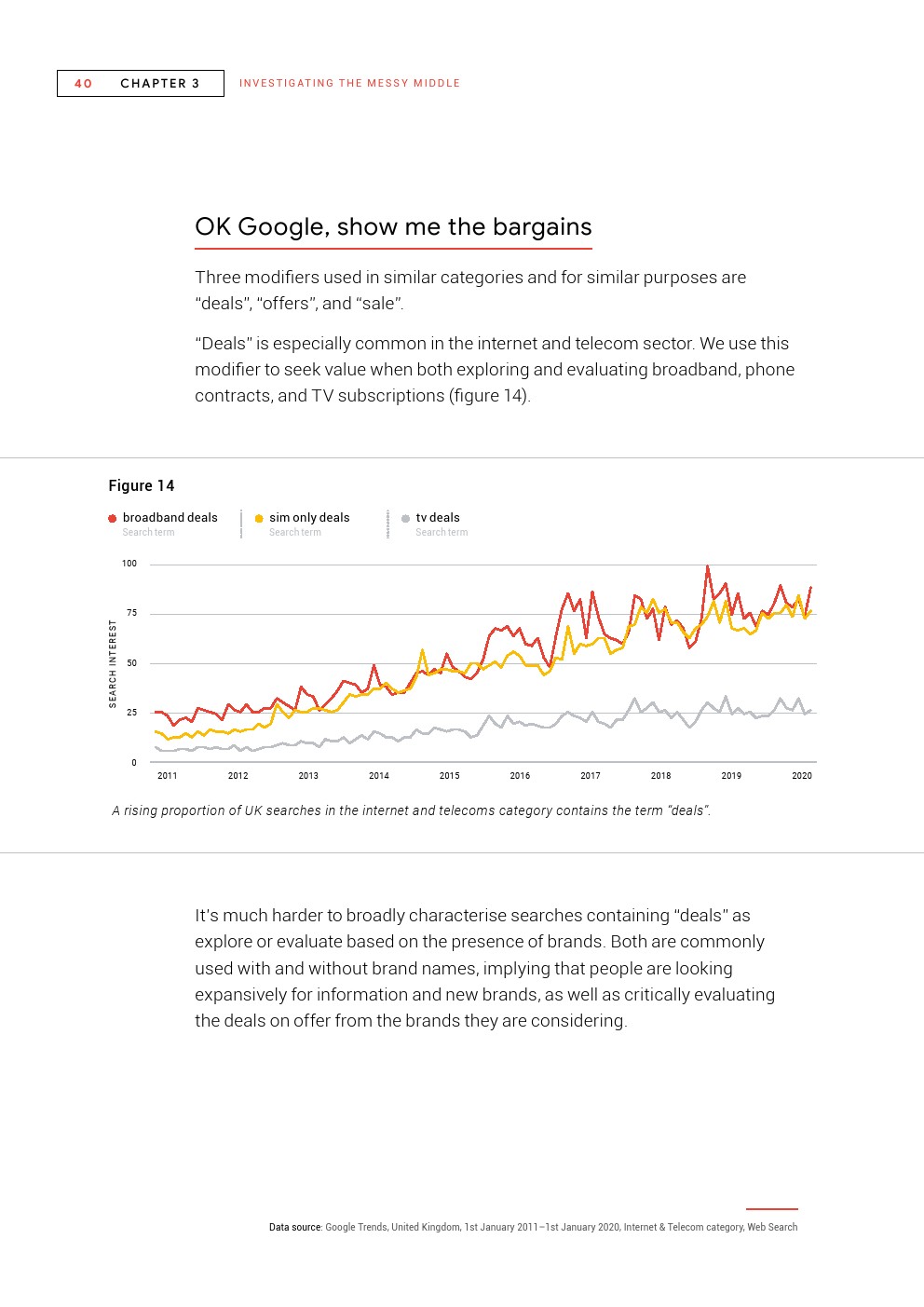Select the broadband deals legend label
Image resolution: width=924 pixels, height=1307 pixels.
pyautogui.click(x=170, y=518)
